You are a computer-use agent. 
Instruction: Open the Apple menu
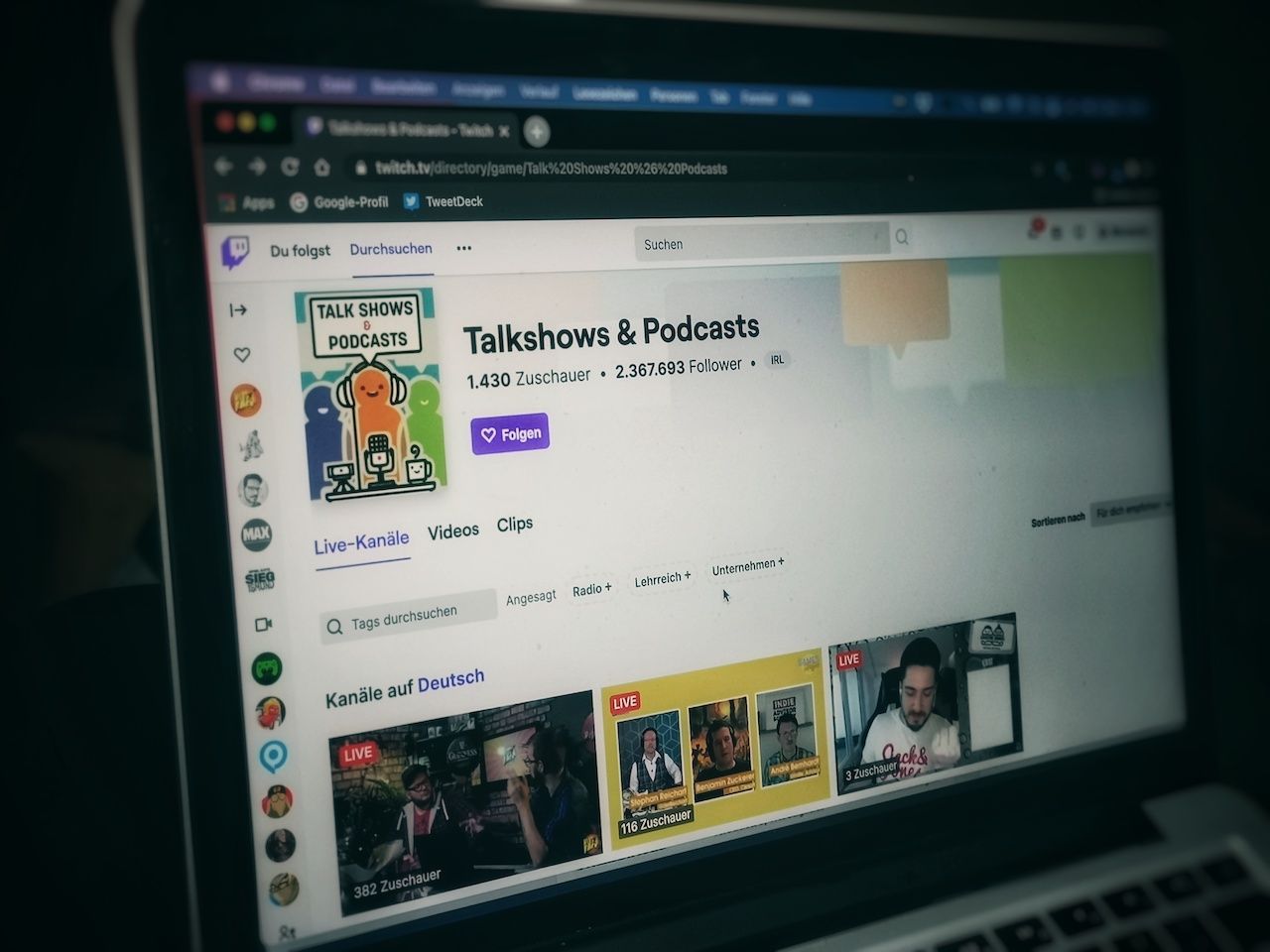tap(220, 81)
